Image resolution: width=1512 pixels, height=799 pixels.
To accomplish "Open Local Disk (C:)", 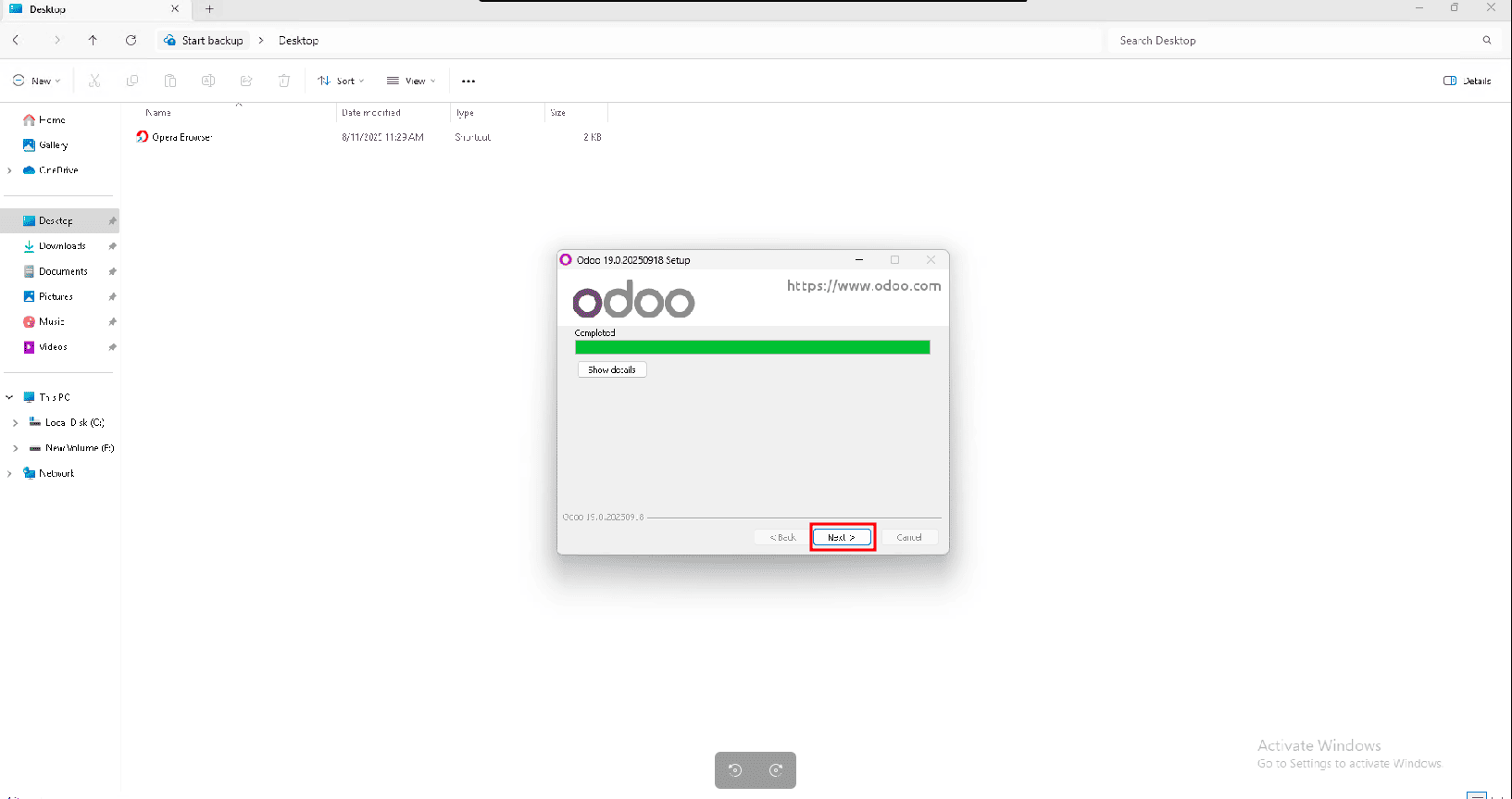I will 74,422.
